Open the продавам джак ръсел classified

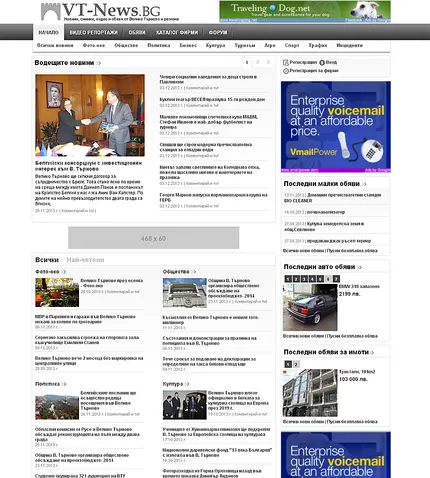(x=339, y=241)
